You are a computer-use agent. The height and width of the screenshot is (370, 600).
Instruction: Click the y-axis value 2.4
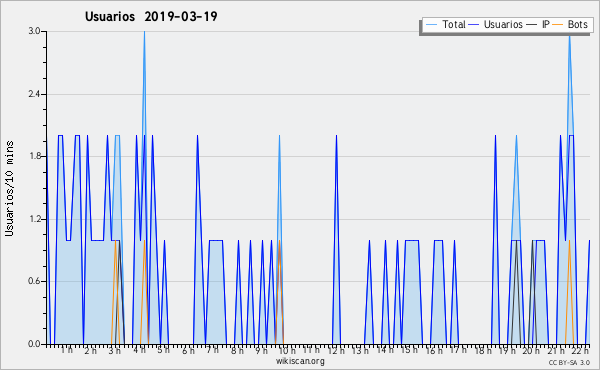(x=34, y=94)
